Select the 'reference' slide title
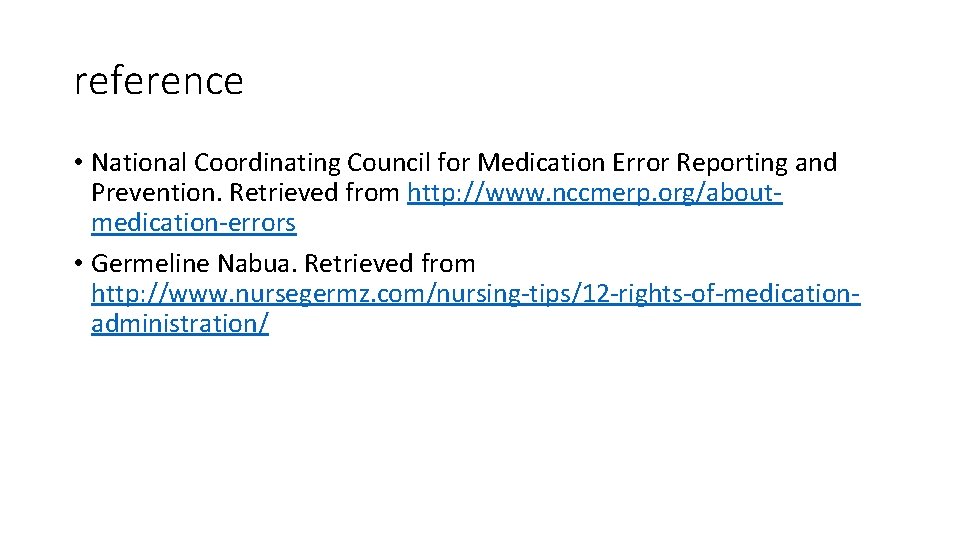The image size is (960, 540). (159, 81)
